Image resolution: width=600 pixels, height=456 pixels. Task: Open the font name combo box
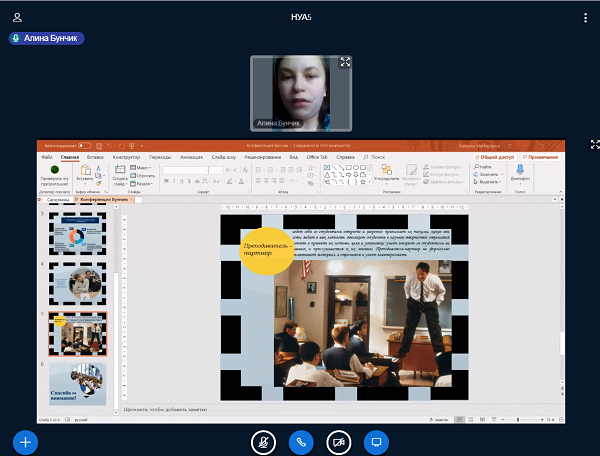[185, 170]
